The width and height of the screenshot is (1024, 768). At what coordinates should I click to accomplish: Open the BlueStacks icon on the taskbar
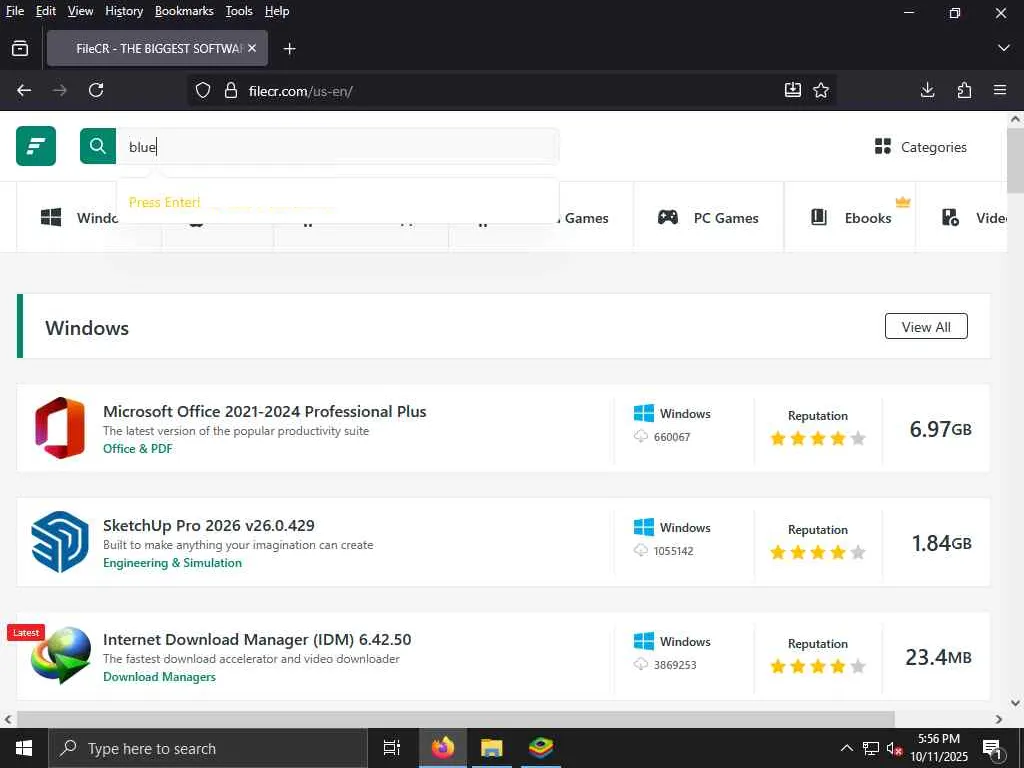[541, 747]
